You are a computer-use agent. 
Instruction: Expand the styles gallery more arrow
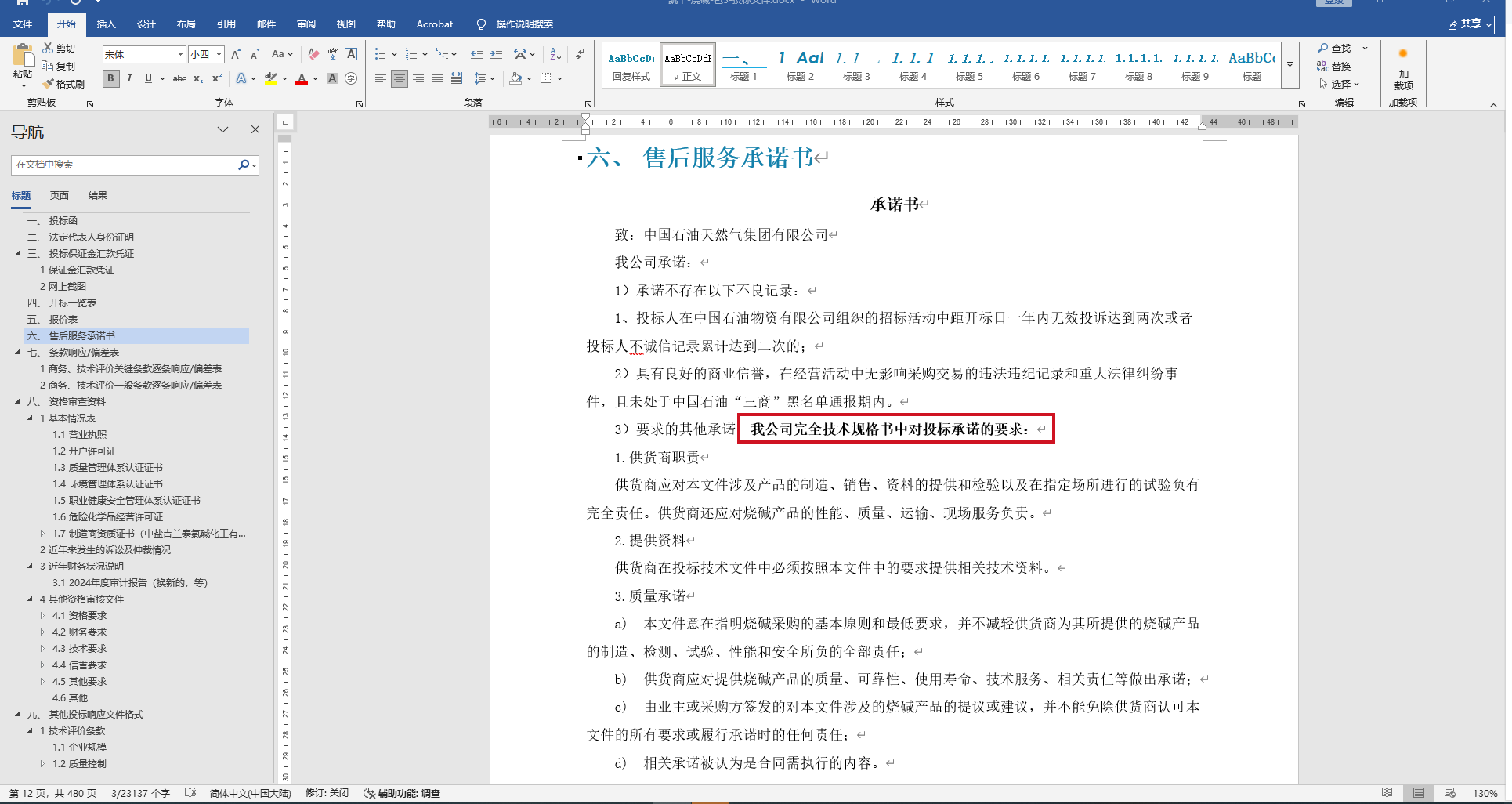click(1290, 64)
